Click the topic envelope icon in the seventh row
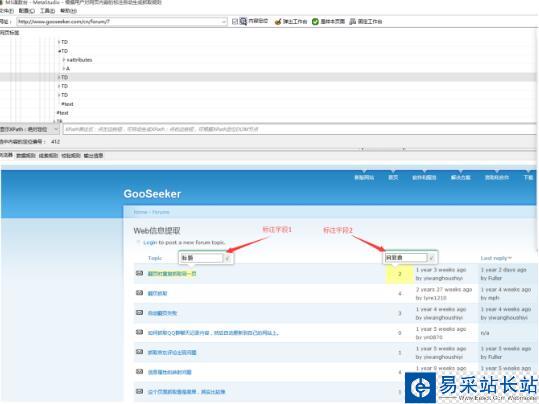This screenshot has height=404, width=539. 139,391
